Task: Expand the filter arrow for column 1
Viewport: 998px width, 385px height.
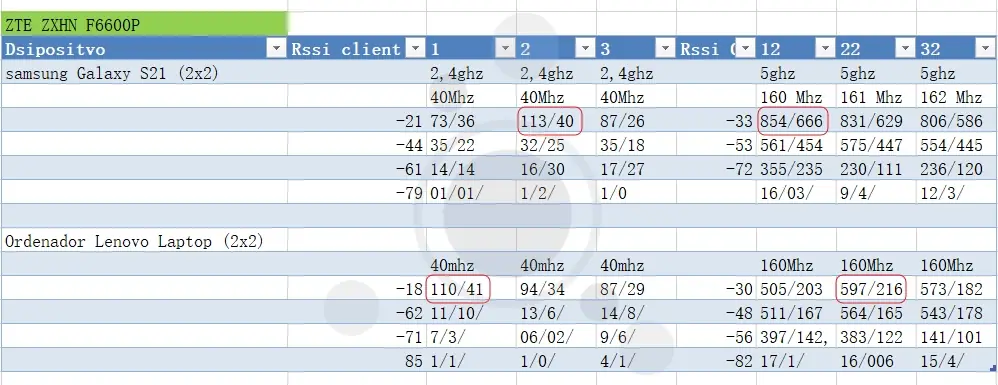Action: click(505, 48)
